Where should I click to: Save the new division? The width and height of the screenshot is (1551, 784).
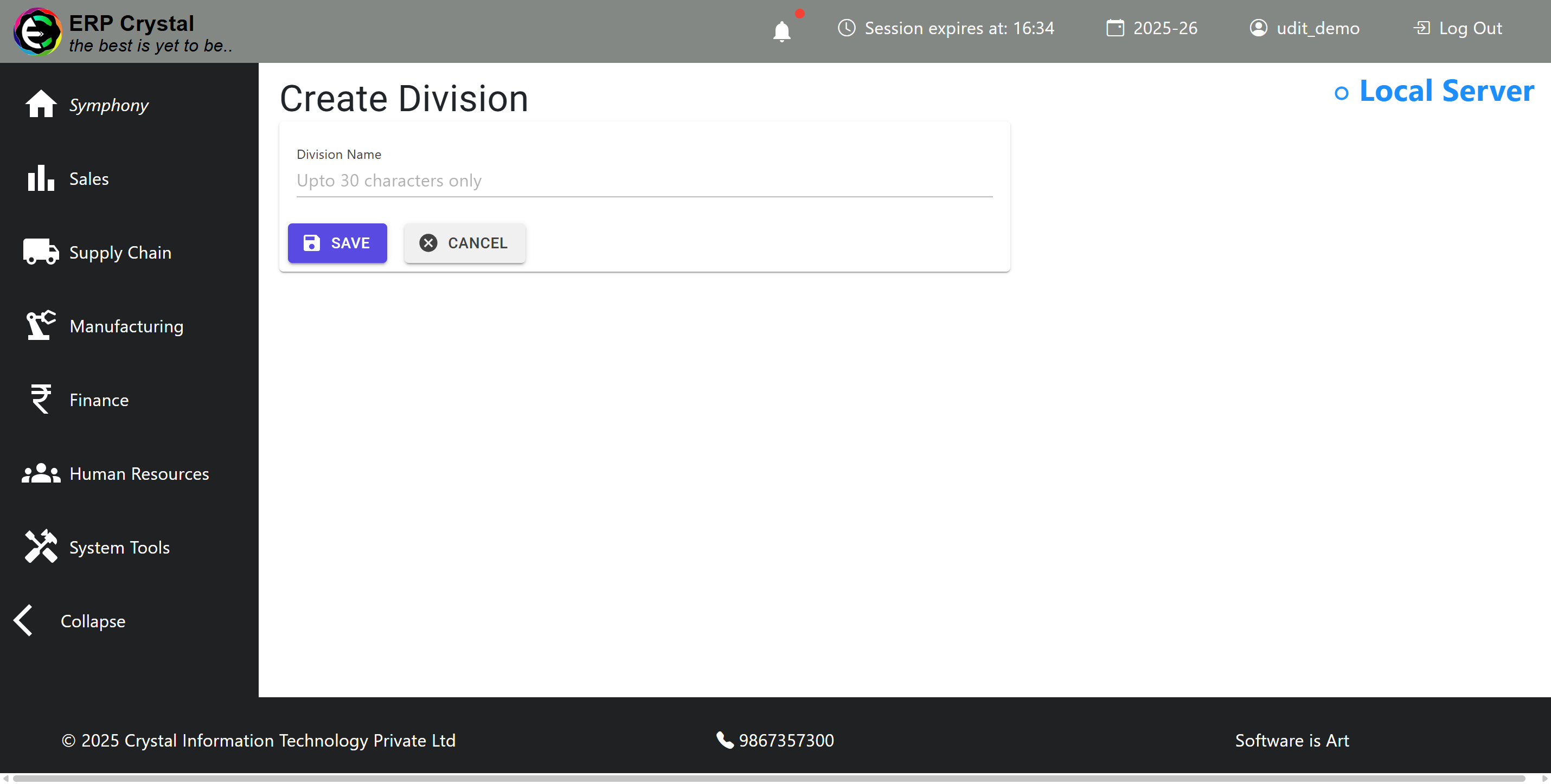(337, 243)
